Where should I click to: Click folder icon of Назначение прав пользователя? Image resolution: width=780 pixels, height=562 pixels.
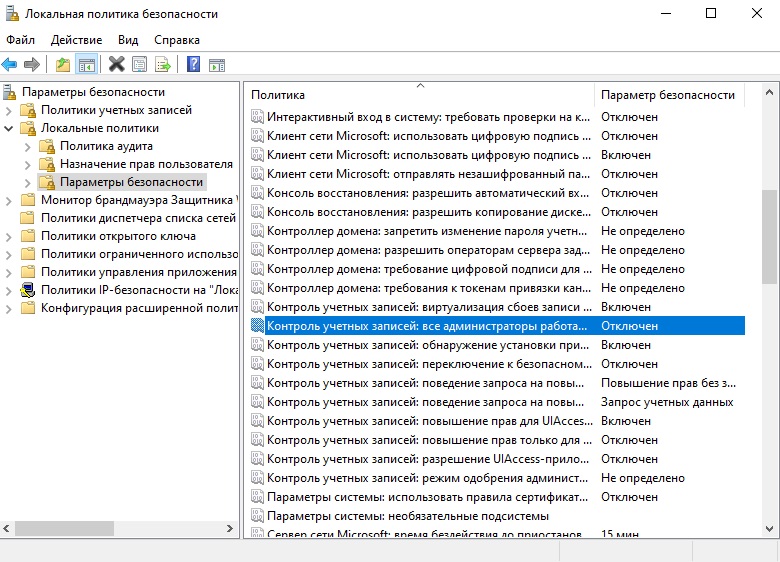(47, 164)
